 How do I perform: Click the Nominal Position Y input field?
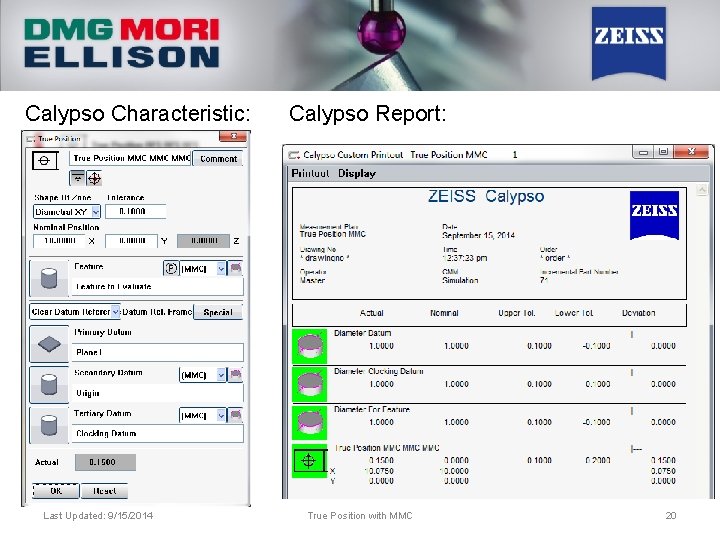point(131,241)
